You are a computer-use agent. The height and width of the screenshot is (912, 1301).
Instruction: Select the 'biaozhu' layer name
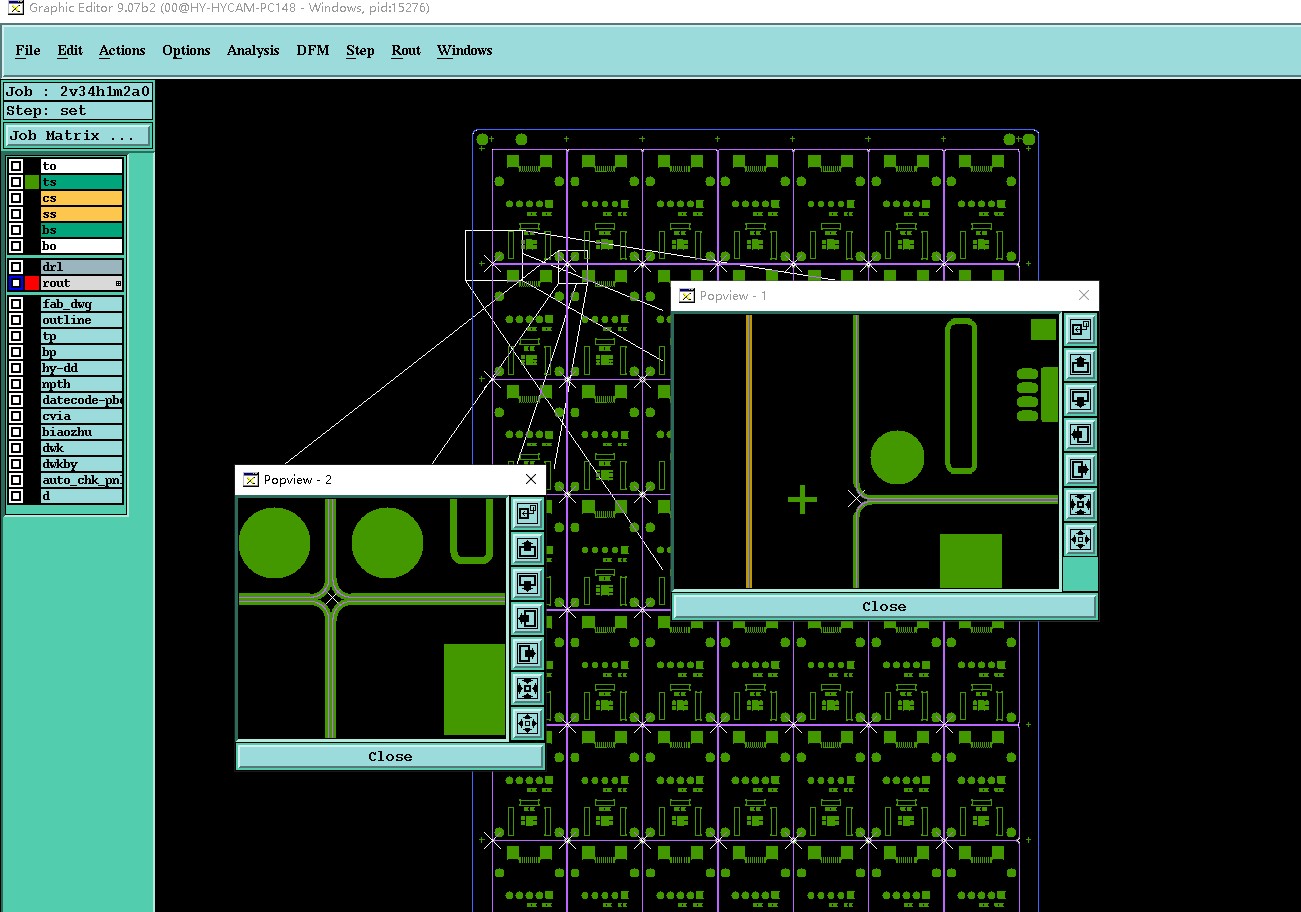82,432
